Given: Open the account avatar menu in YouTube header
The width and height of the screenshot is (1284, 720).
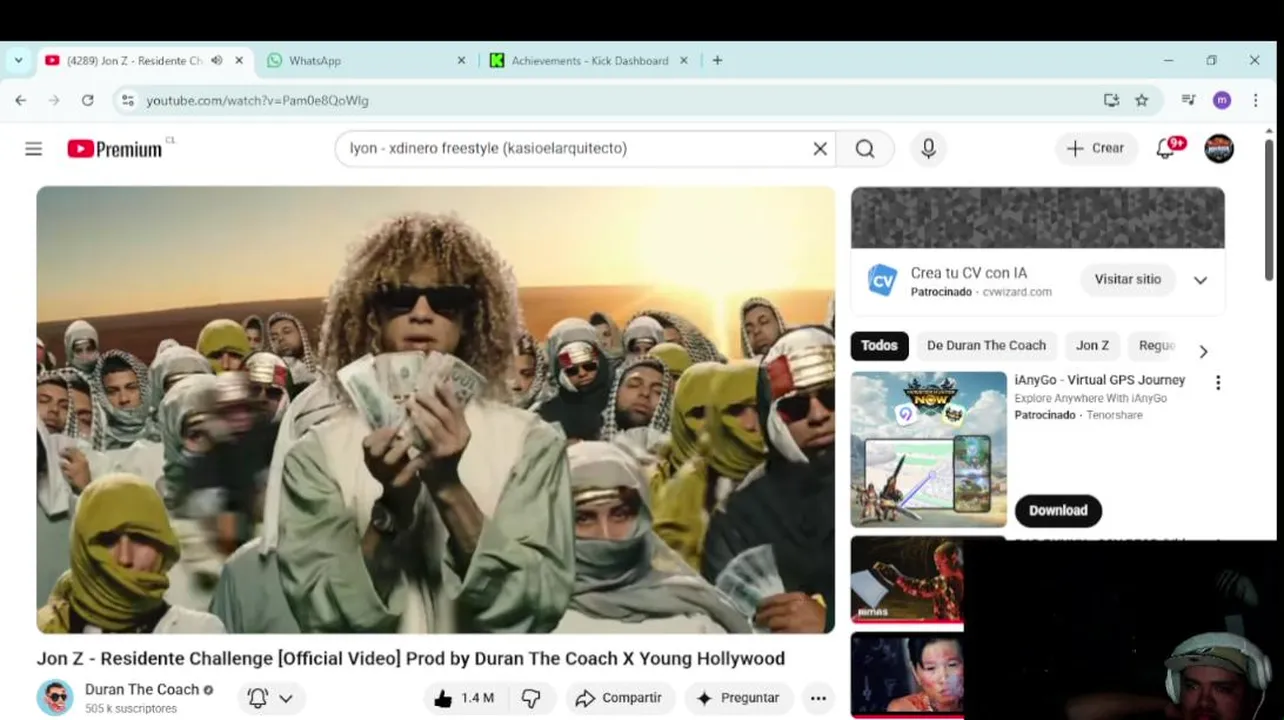Looking at the screenshot, I should [x=1219, y=148].
